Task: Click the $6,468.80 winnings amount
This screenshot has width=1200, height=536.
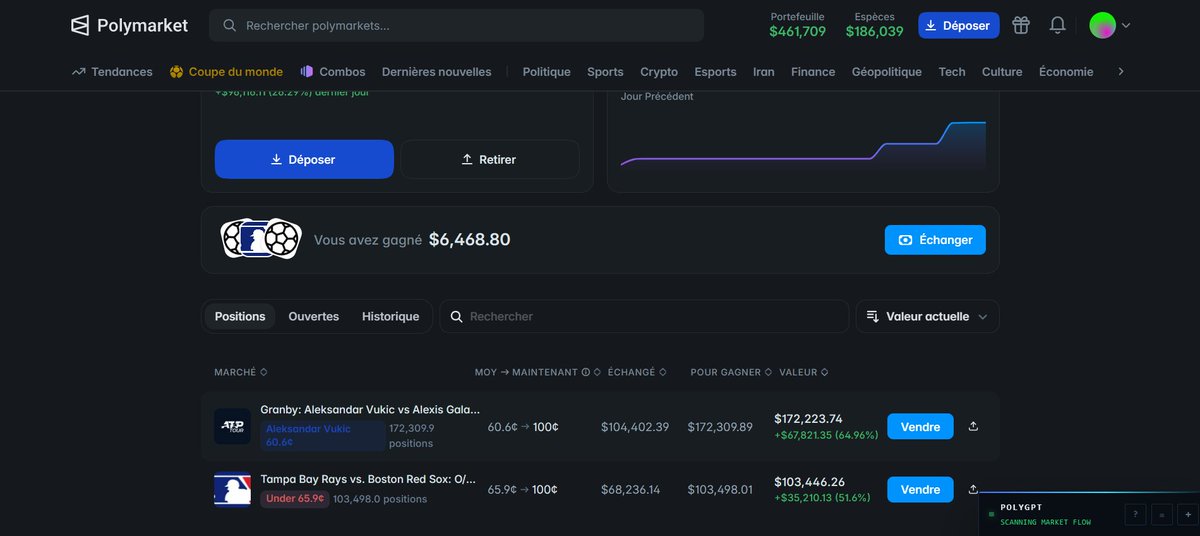Action: [x=469, y=240]
